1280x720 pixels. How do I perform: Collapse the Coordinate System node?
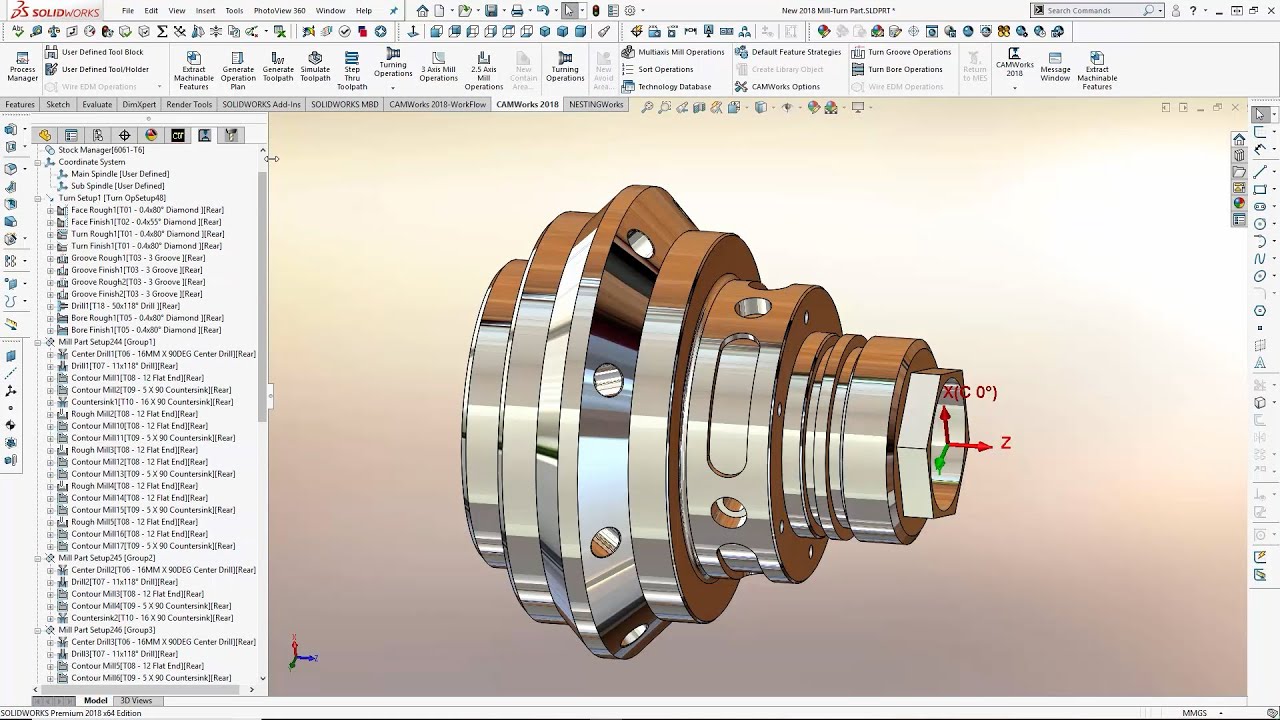click(38, 162)
